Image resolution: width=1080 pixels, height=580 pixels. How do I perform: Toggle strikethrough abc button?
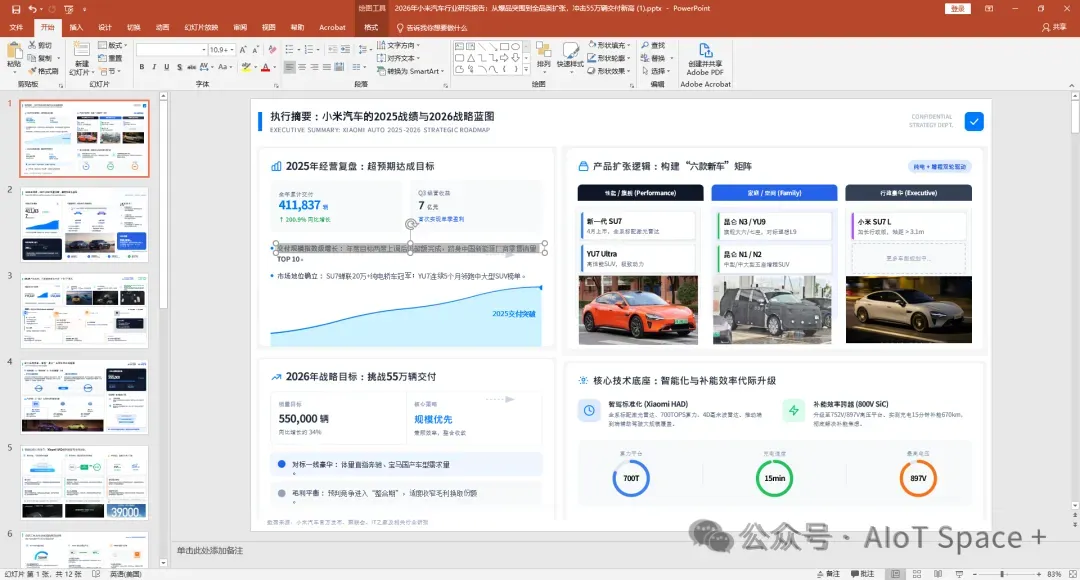tap(192, 67)
